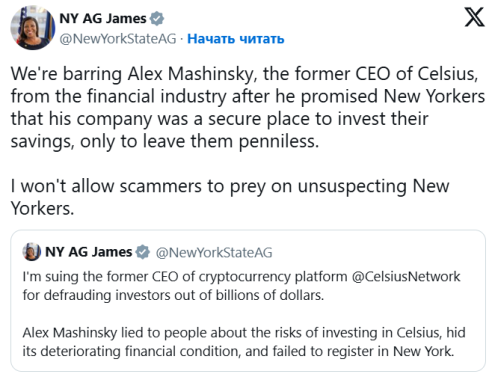The height and width of the screenshot is (380, 495).
Task: Click the 'Alex Mashinsky lied to people' paragraph in the quote
Action: (x=244, y=342)
